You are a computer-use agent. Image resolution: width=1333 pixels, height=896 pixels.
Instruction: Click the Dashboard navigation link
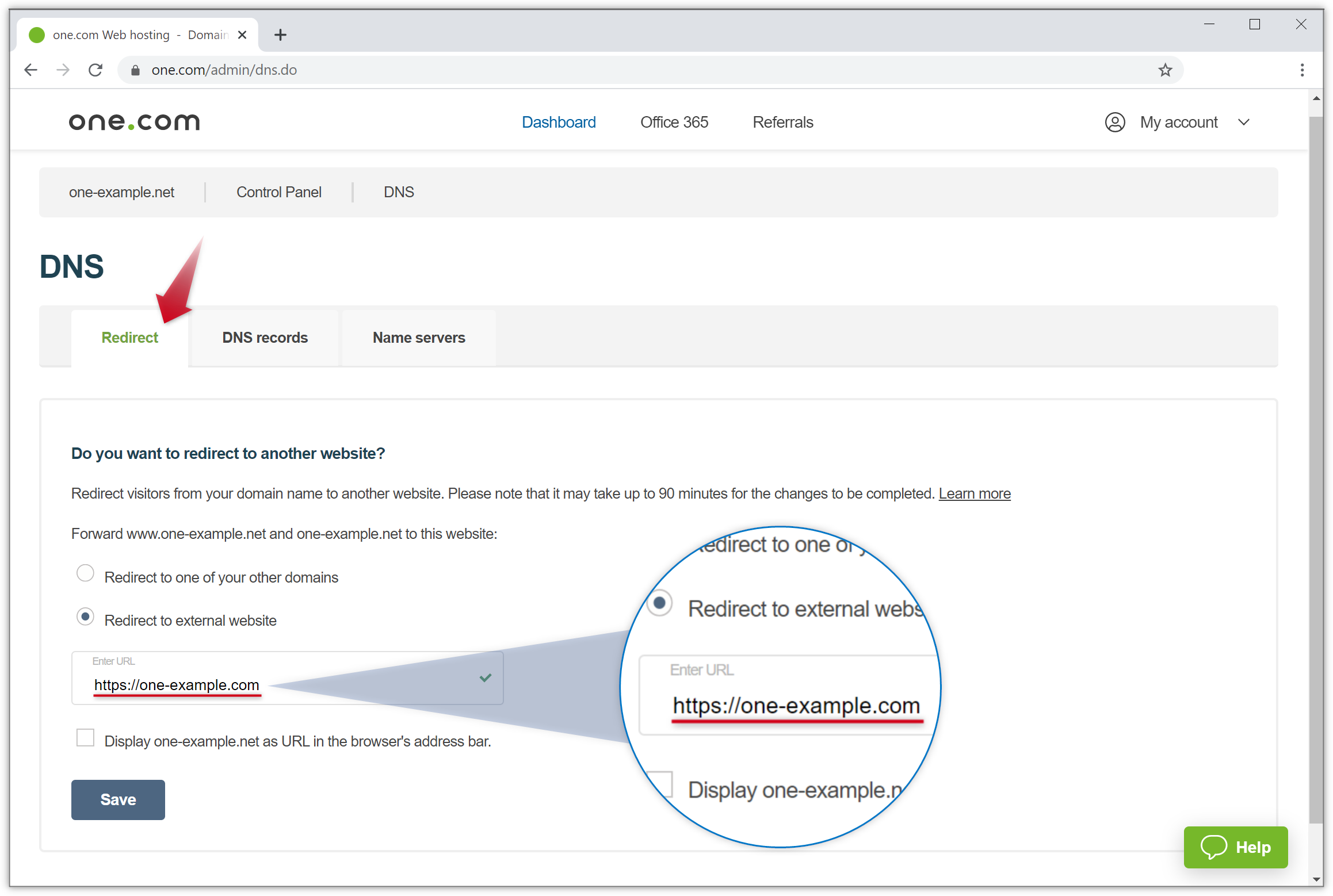[x=559, y=122]
